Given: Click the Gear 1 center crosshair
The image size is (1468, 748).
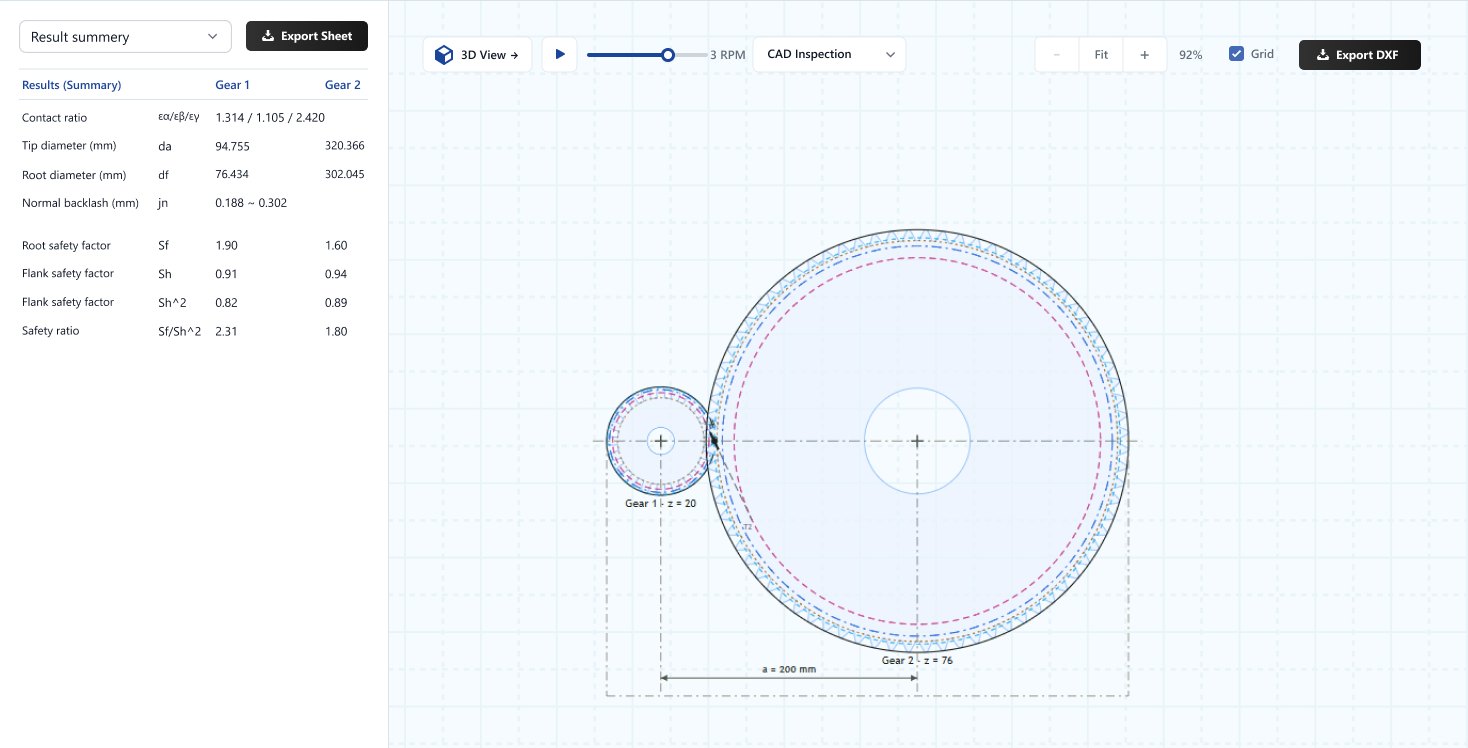Looking at the screenshot, I should tap(660, 441).
